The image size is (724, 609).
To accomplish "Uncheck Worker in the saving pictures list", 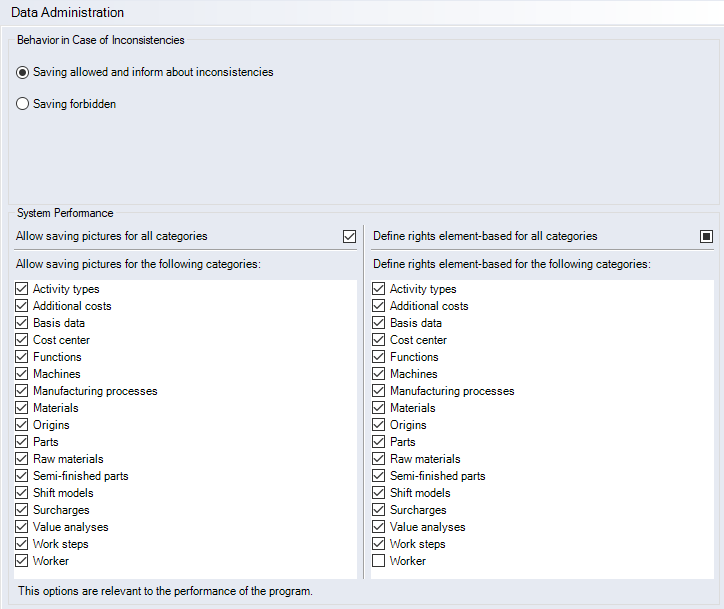I will pyautogui.click(x=22, y=561).
